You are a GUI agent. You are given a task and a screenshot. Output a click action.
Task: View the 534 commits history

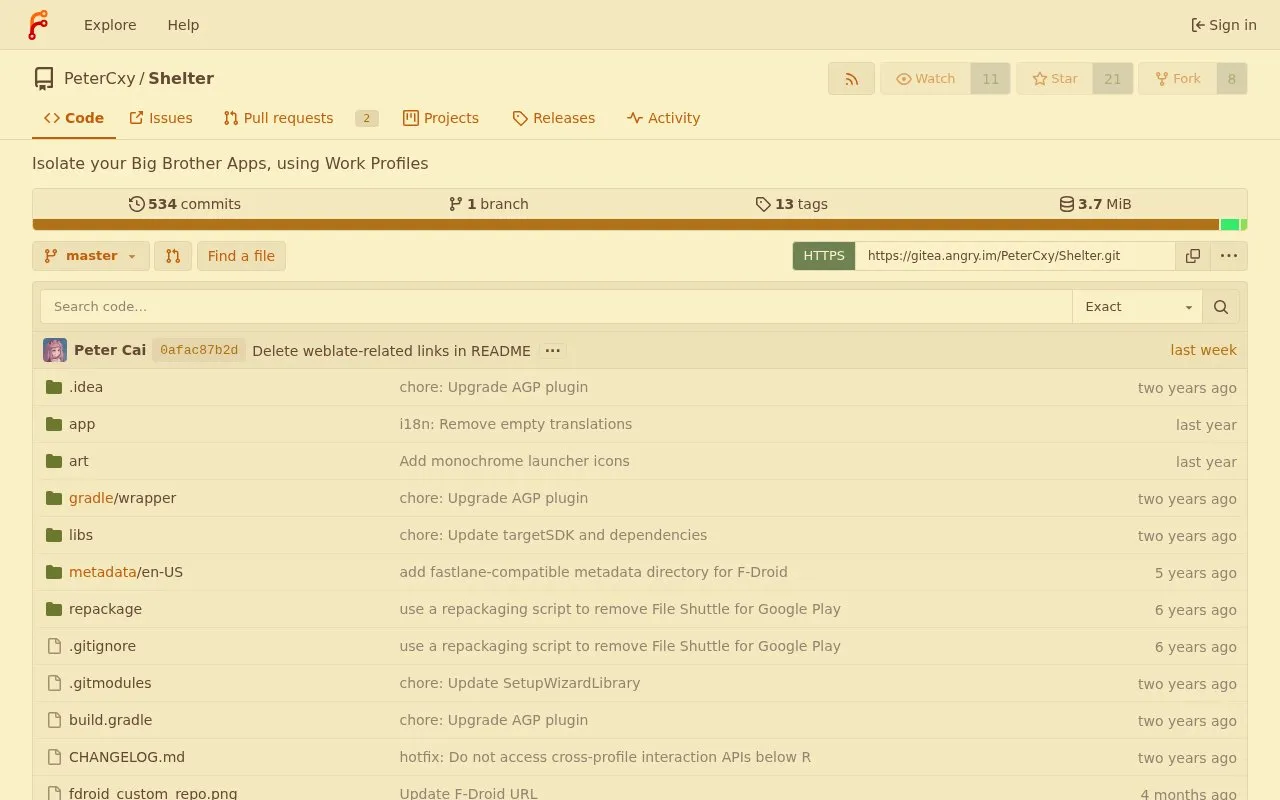pos(185,204)
